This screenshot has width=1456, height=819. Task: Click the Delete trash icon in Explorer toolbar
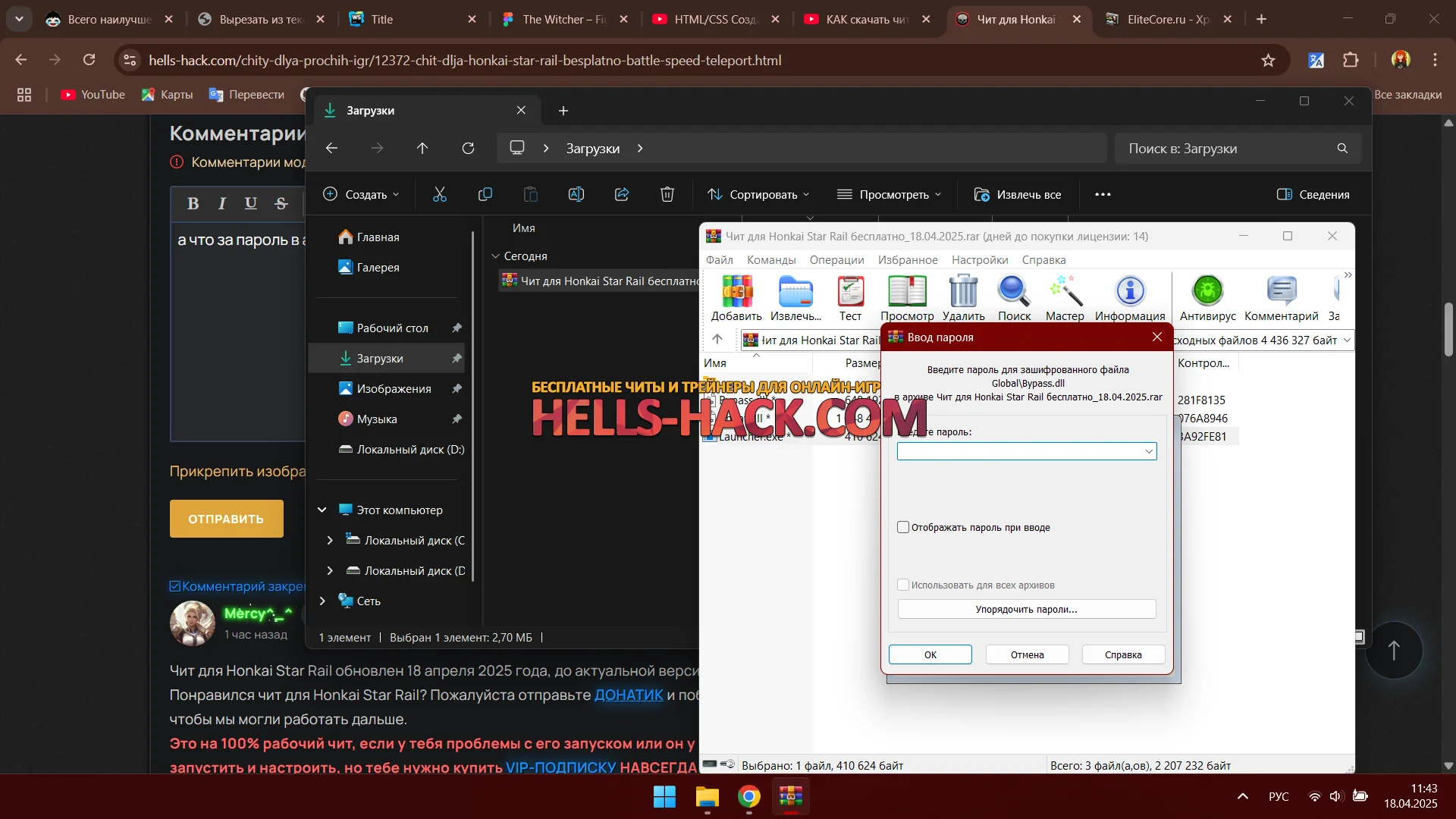(x=667, y=195)
